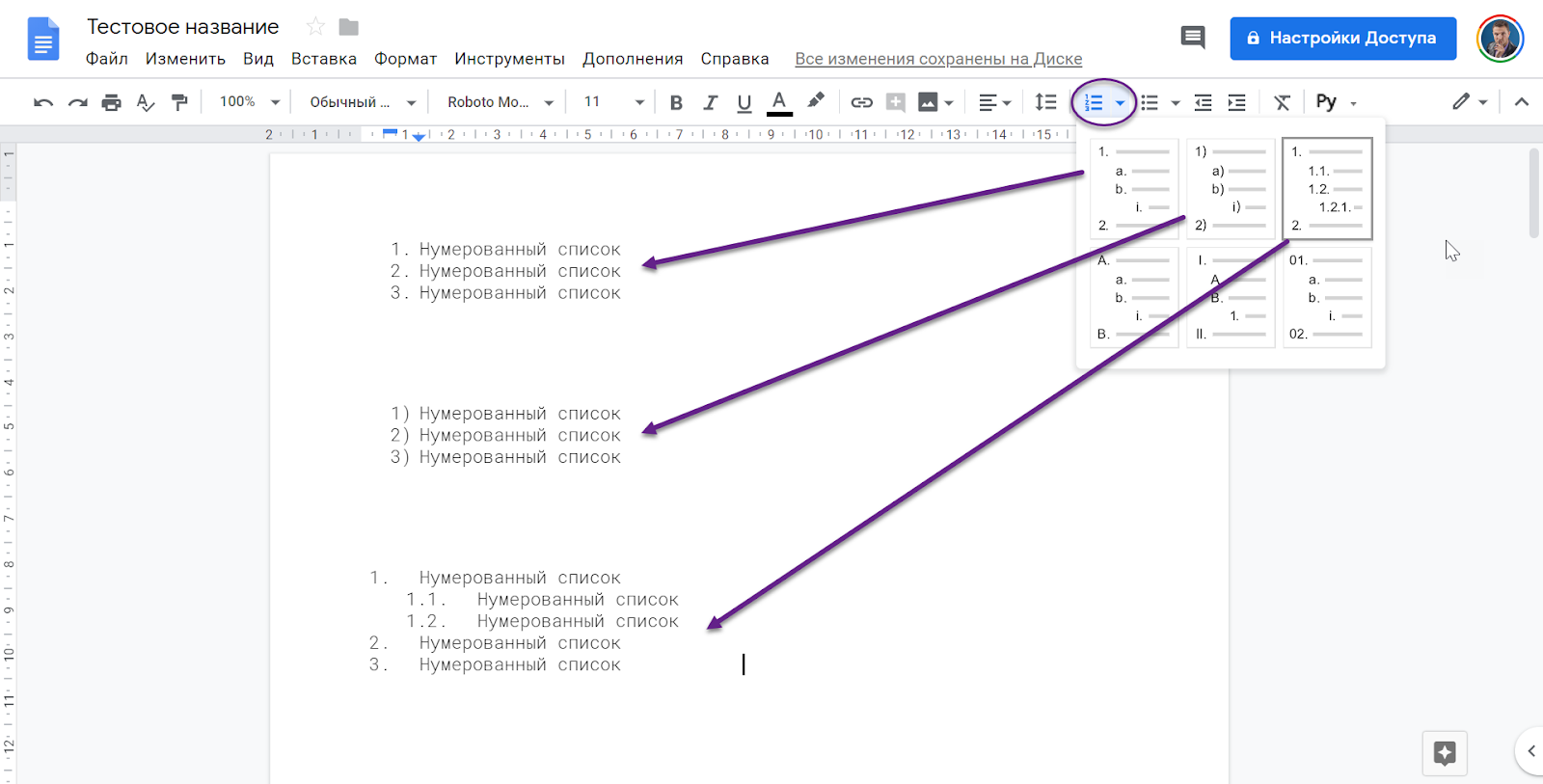Click the insert image icon
Viewport: 1543px width, 784px height.
(928, 102)
